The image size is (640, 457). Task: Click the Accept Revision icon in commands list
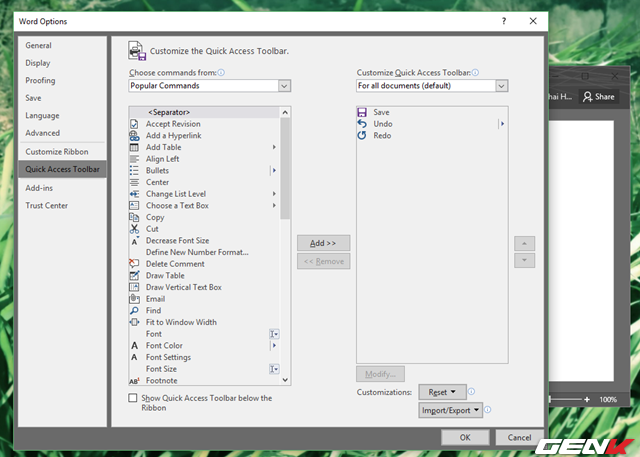coord(134,124)
